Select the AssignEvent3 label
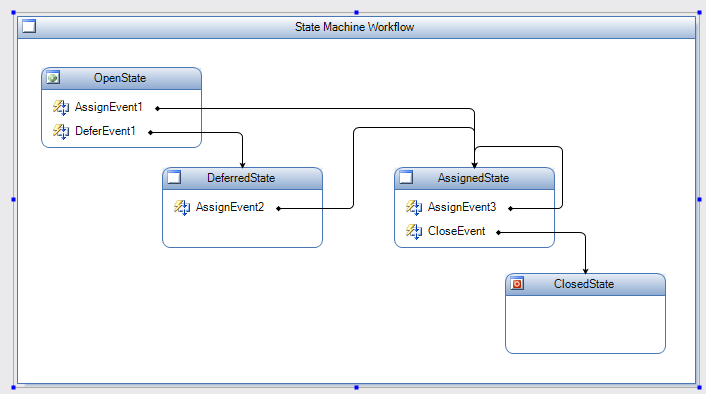 tap(462, 207)
